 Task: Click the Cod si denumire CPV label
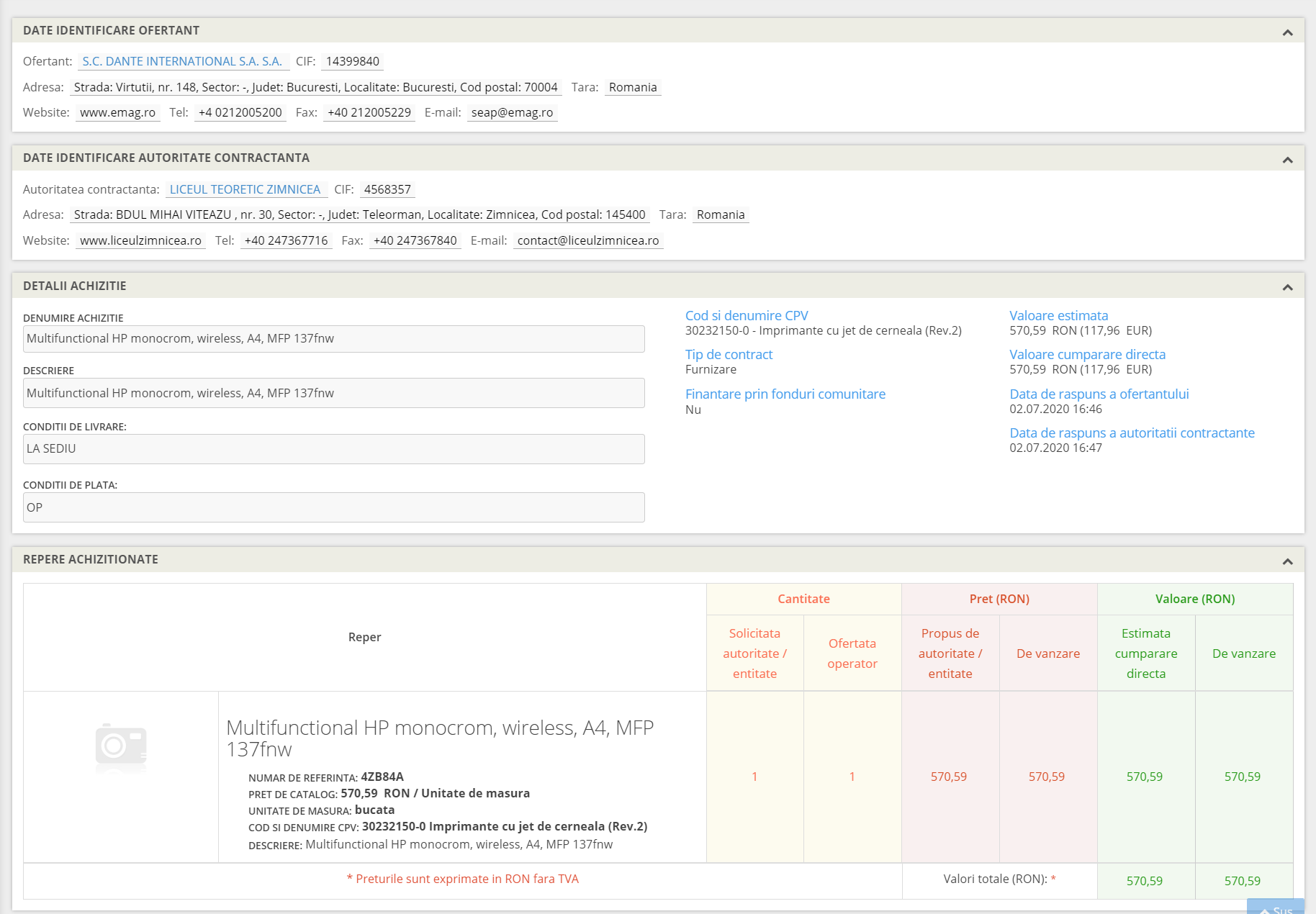[747, 315]
